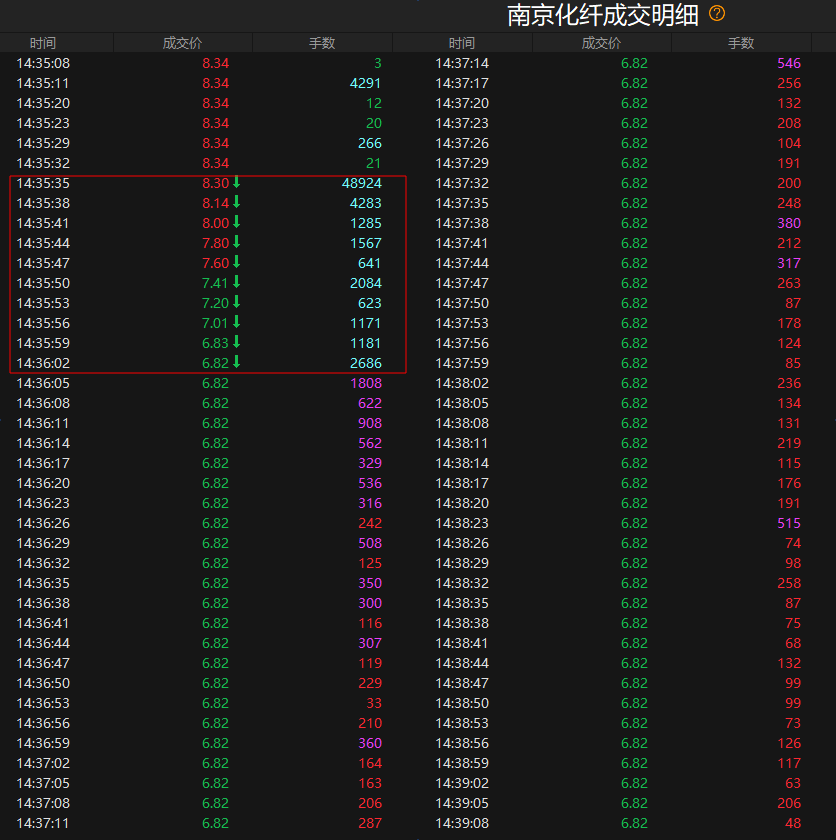Click the 时间 header above 14:37:14

pyautogui.click(x=462, y=43)
